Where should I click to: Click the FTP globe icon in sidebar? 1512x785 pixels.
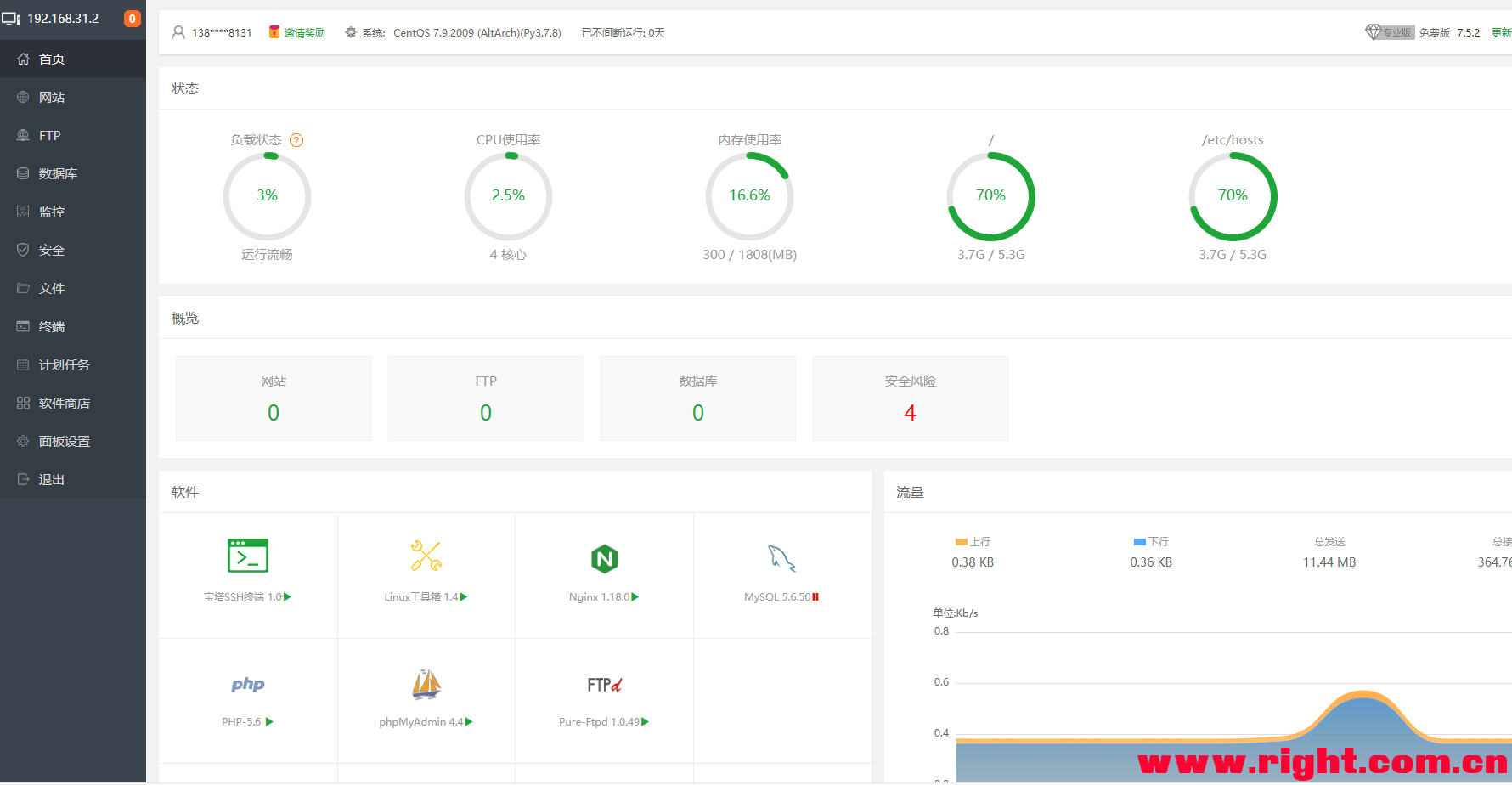(23, 135)
